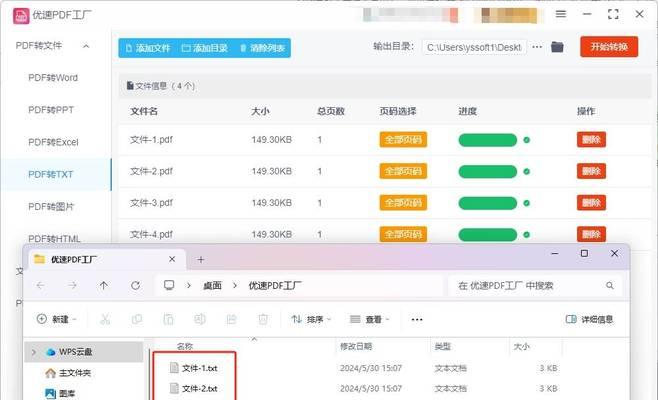
Task: Delete 文件-3.pdf with its 删除 button
Action: coord(591,203)
